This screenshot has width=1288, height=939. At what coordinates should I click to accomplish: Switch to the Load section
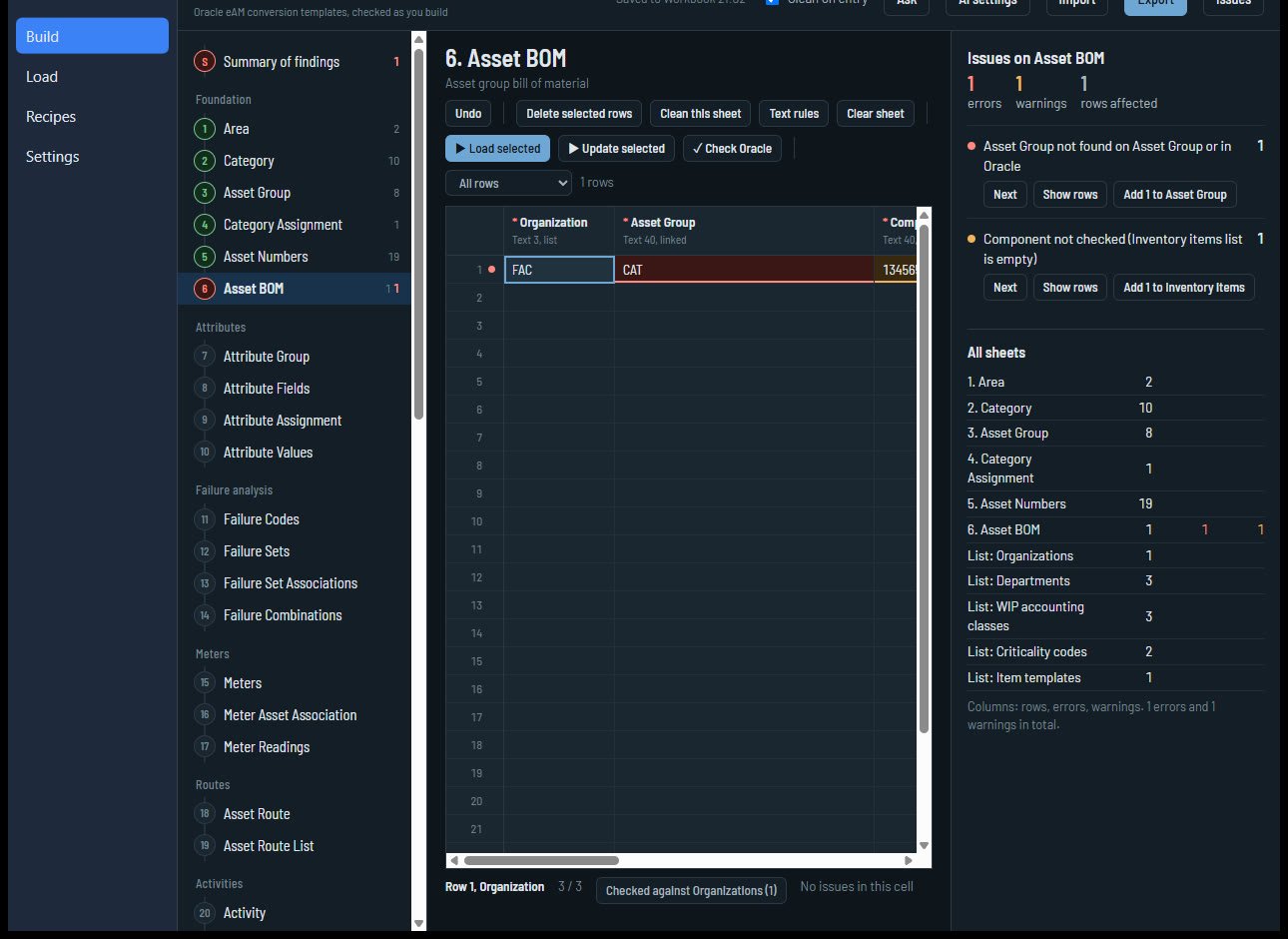point(92,77)
